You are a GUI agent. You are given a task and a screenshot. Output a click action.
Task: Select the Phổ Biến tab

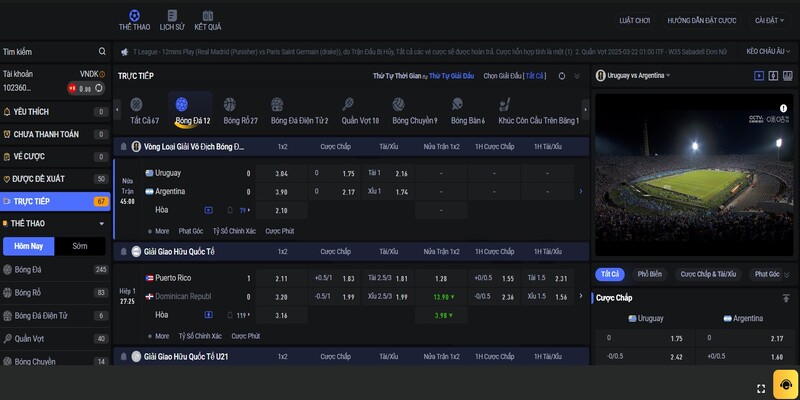point(650,273)
